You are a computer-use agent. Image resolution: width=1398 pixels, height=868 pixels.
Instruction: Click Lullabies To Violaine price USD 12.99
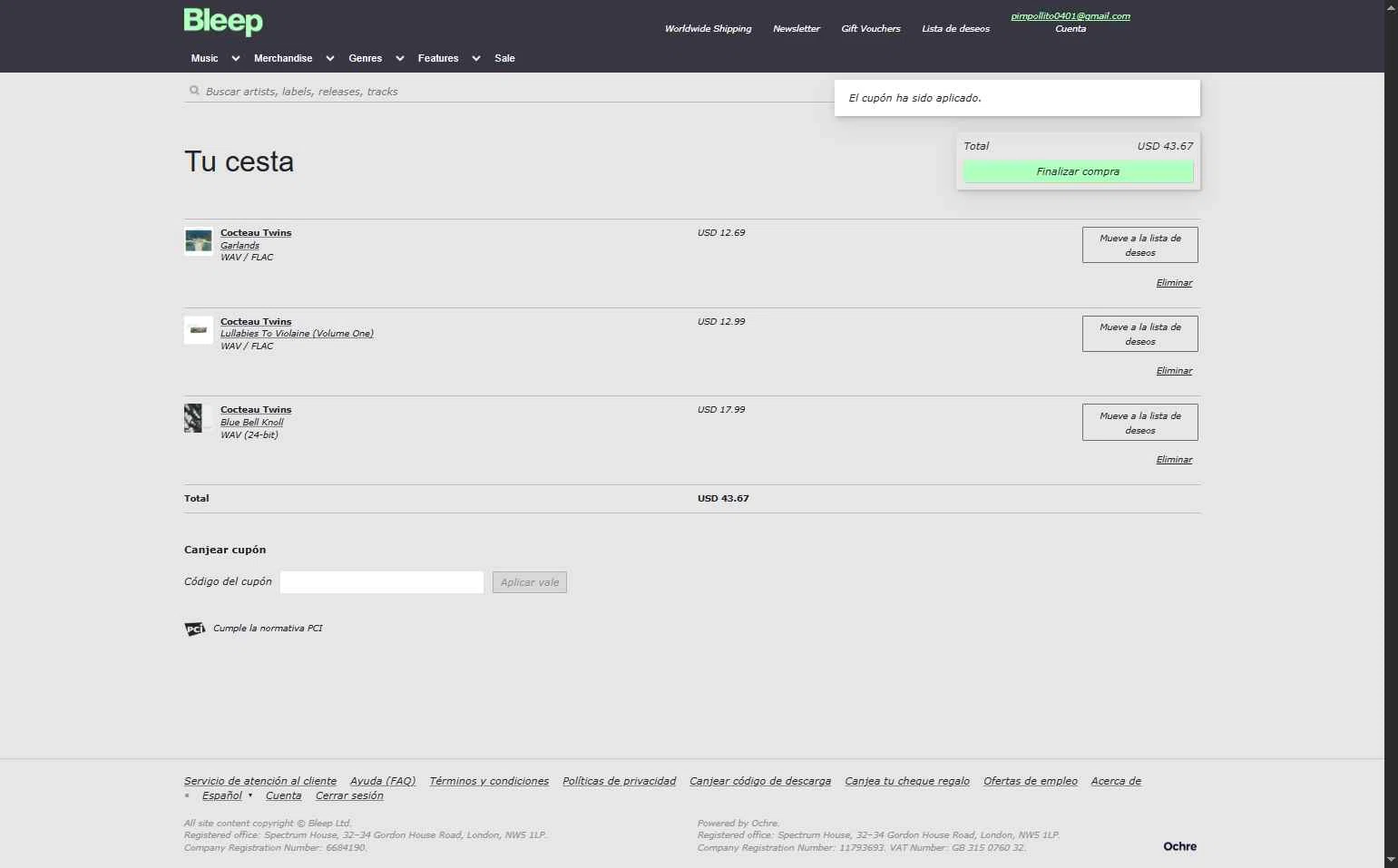pos(721,322)
